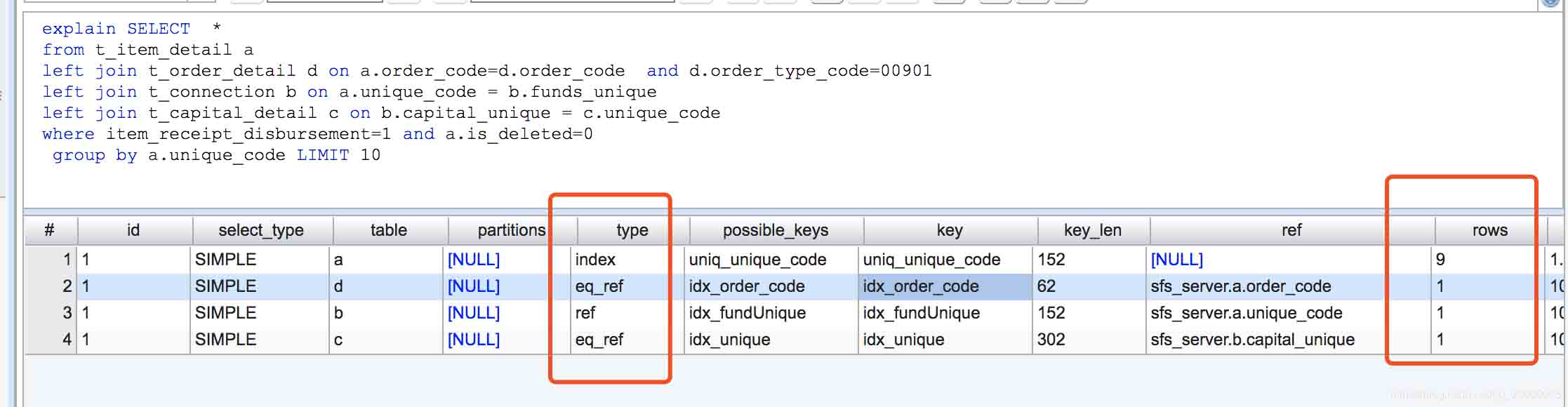
Task: Select the 'id' column header
Action: (x=133, y=230)
